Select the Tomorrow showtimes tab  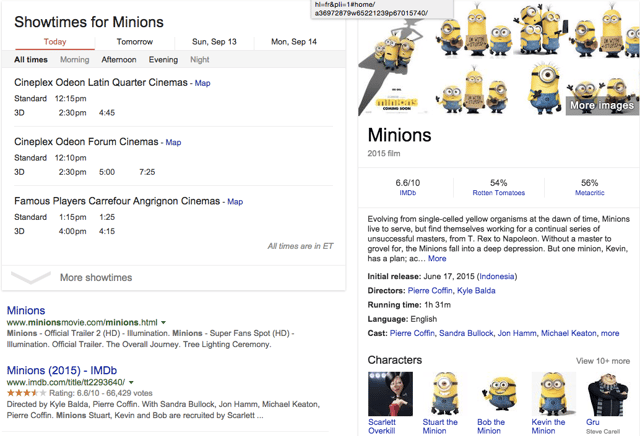click(x=135, y=42)
